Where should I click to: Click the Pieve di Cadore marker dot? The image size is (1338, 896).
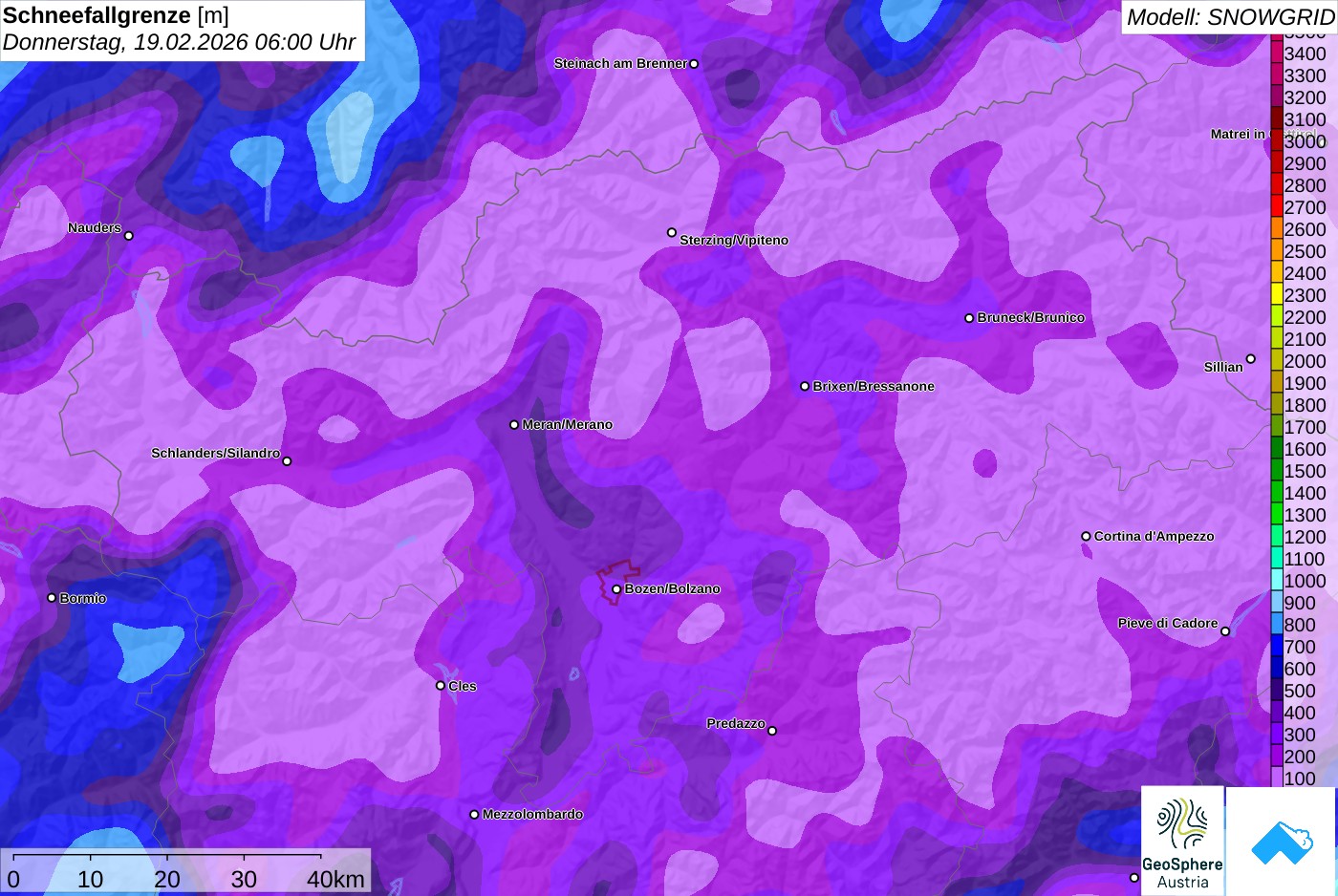point(1225,631)
